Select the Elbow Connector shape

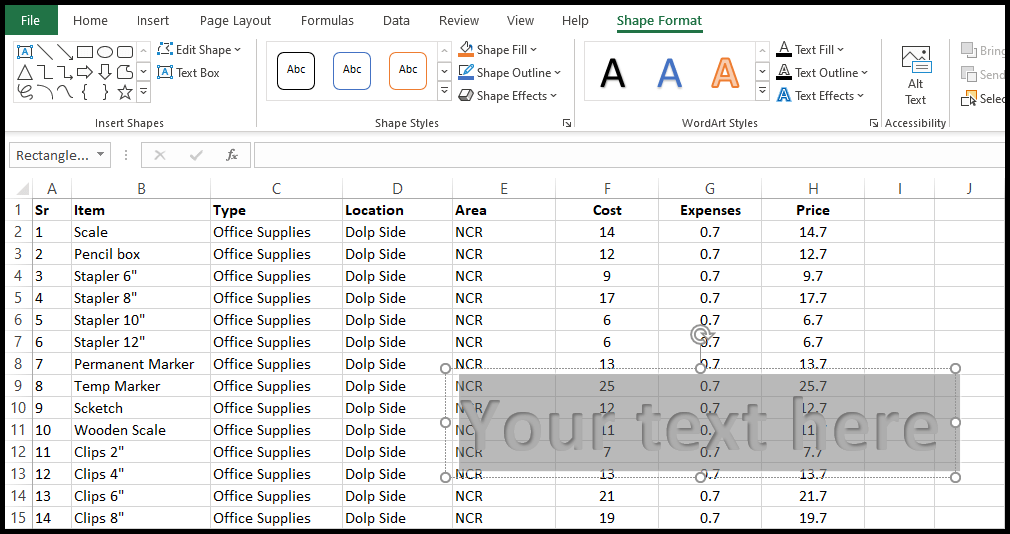click(x=44, y=72)
